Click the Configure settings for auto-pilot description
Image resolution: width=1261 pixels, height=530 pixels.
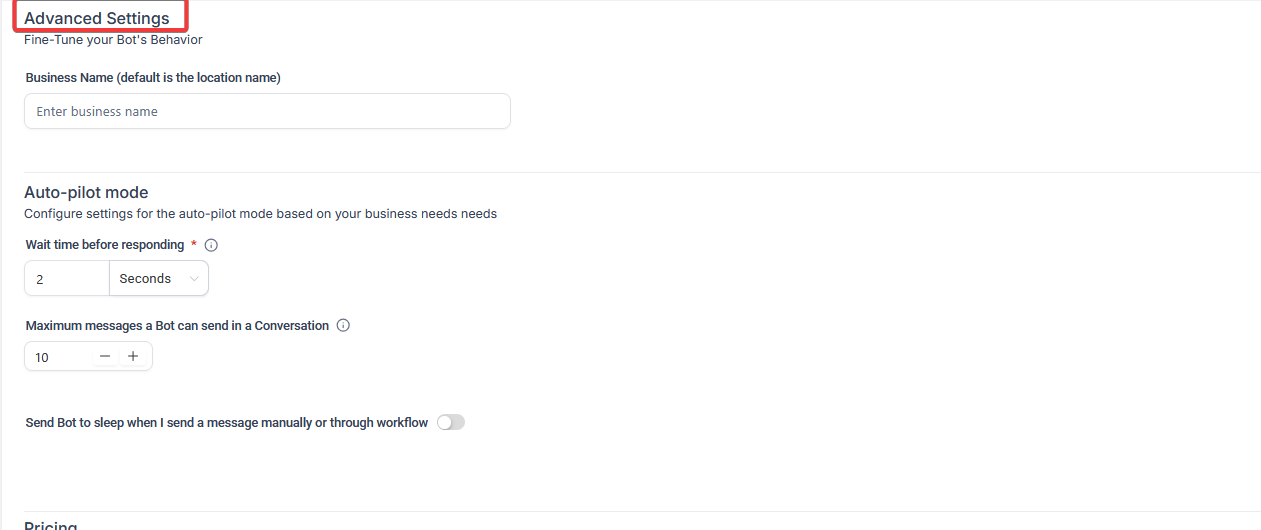(260, 214)
